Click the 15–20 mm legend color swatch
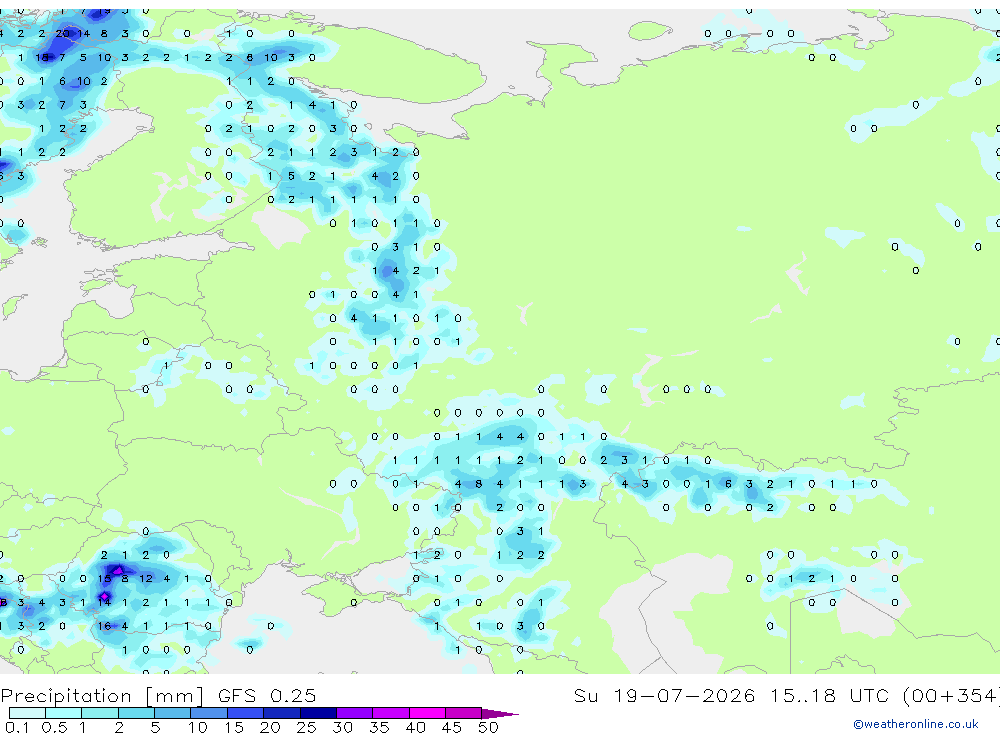This screenshot has height=733, width=1000. (245, 713)
